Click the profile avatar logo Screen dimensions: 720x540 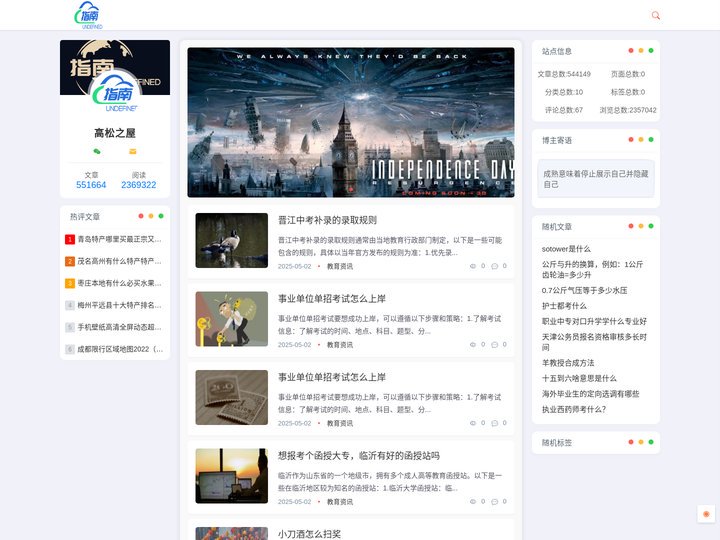point(115,94)
